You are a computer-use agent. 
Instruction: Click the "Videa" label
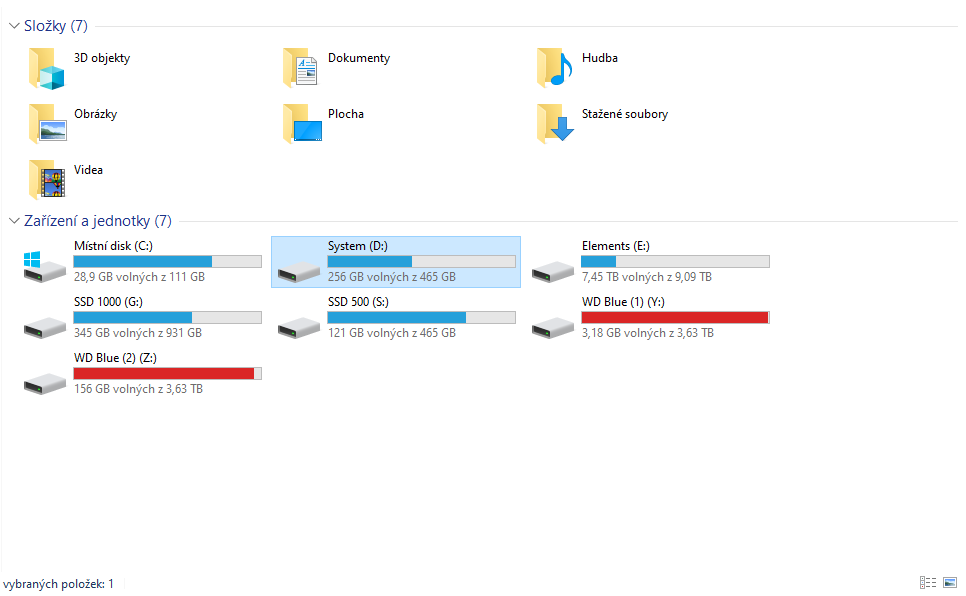(x=88, y=170)
